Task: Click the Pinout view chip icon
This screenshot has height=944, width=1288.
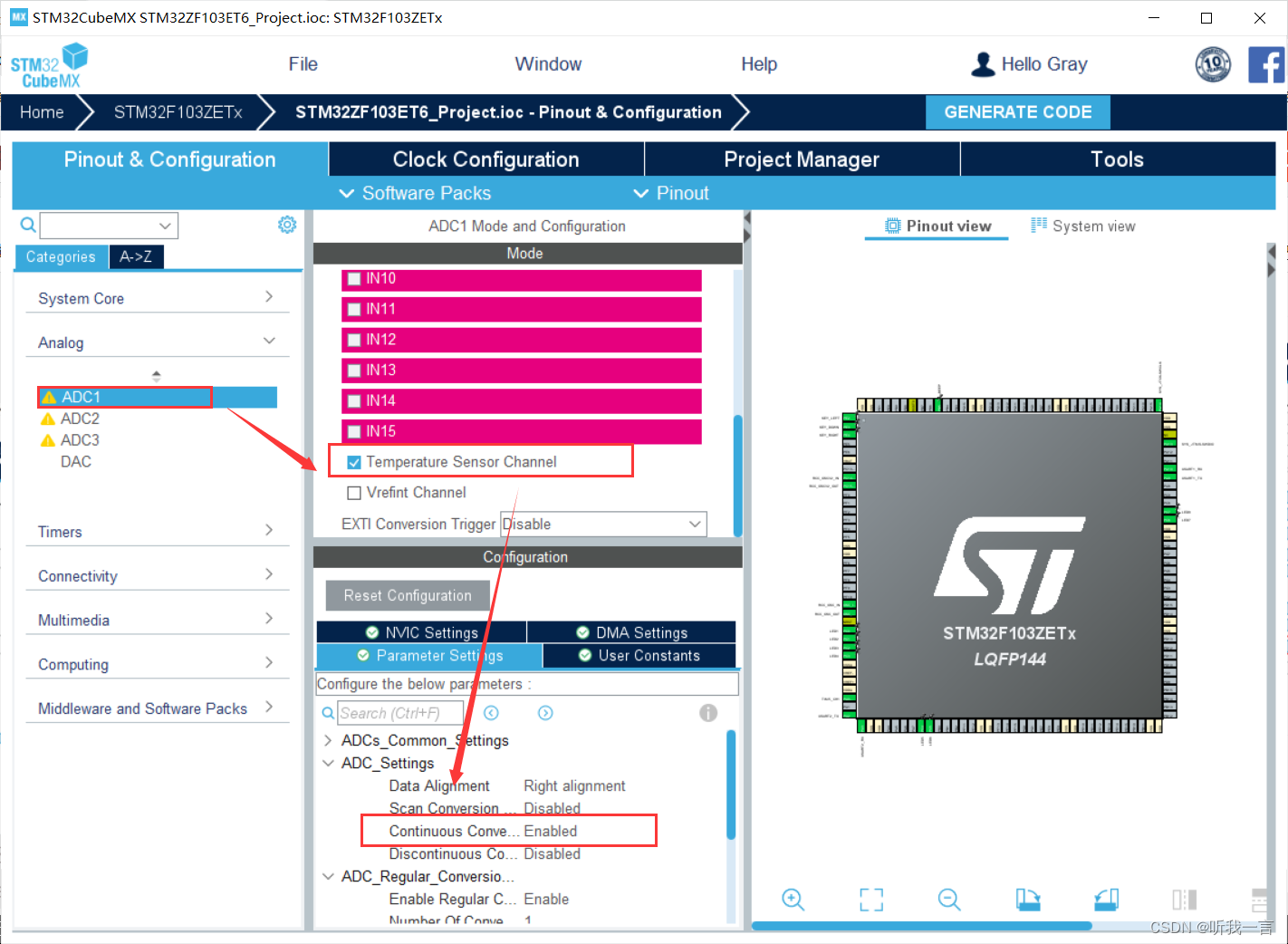Action: point(893,226)
